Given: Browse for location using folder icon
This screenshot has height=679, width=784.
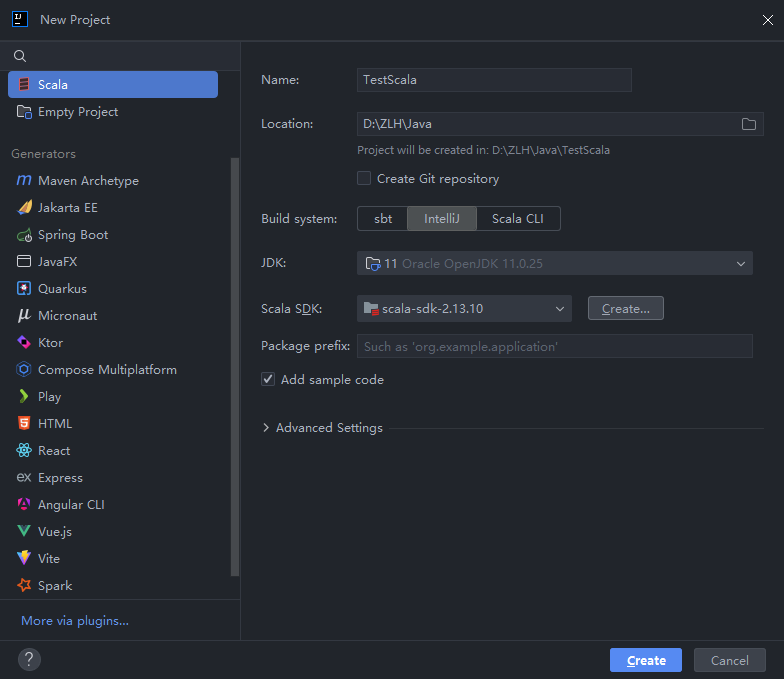Looking at the screenshot, I should (748, 124).
